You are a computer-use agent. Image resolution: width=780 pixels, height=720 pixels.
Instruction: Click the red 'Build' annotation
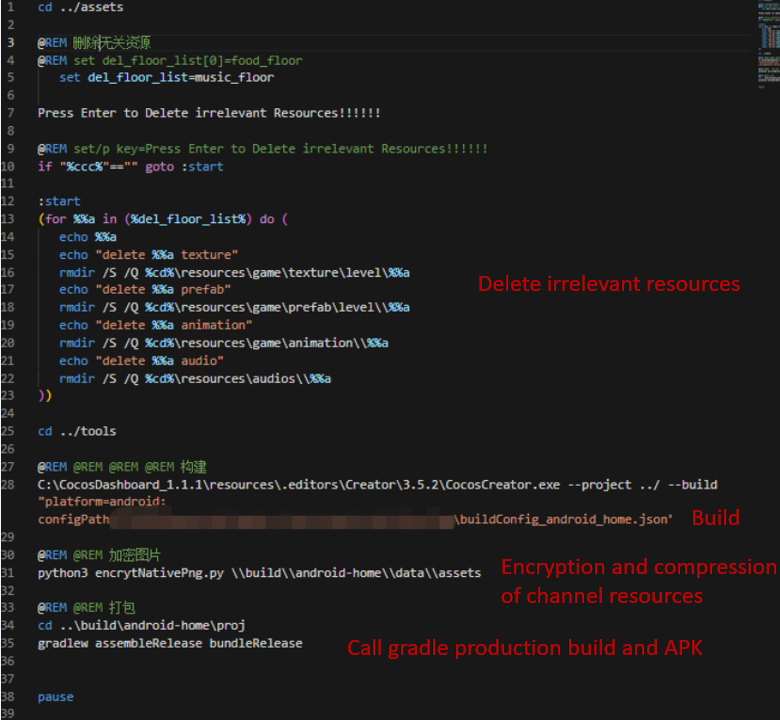click(x=715, y=518)
